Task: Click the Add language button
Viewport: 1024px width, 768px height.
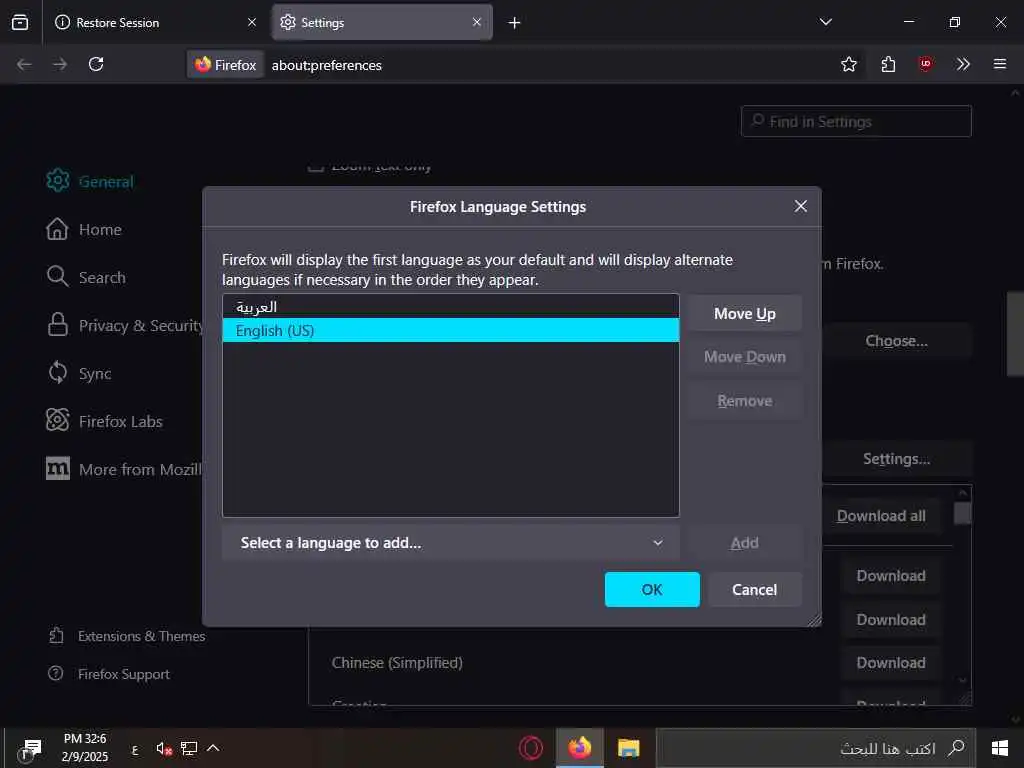Action: (x=744, y=543)
